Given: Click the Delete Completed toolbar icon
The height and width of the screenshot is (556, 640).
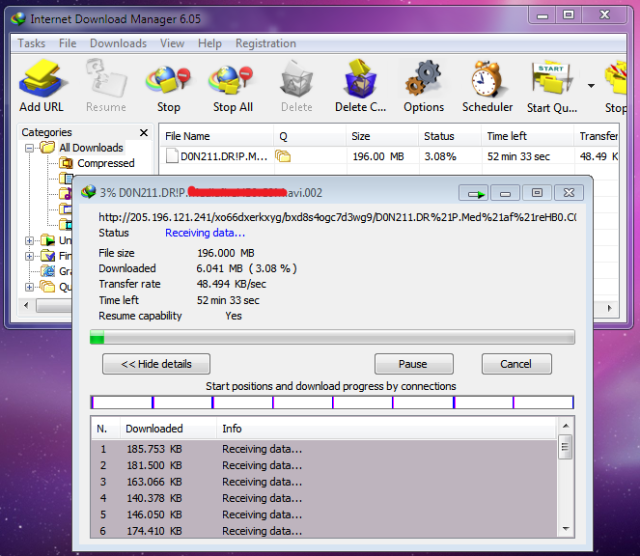Looking at the screenshot, I should tap(360, 78).
